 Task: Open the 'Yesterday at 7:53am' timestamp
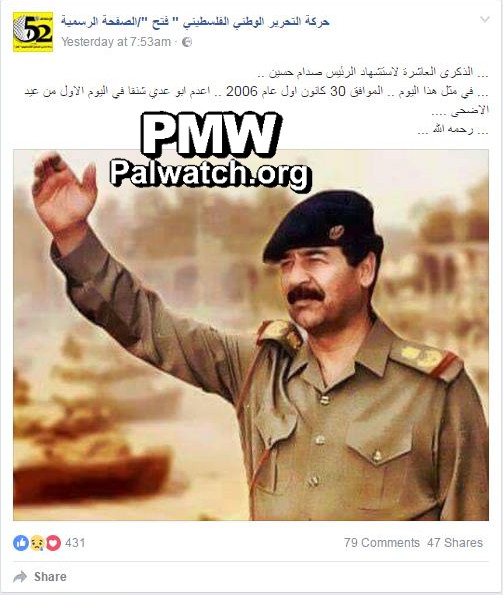pos(116,42)
